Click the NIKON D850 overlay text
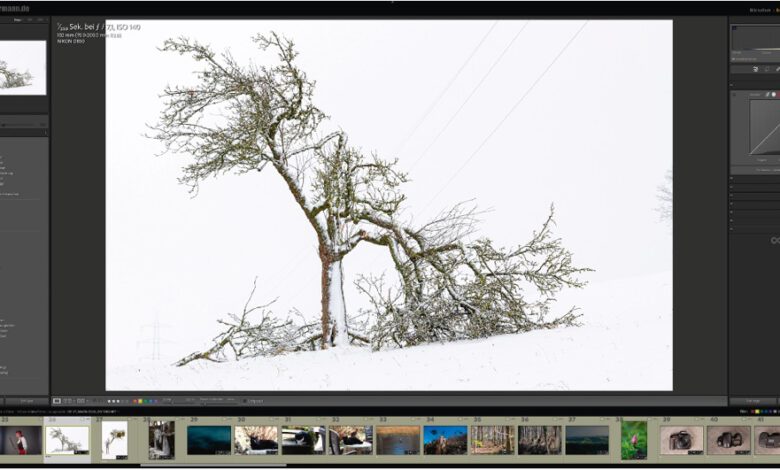This screenshot has width=780, height=470. (x=71, y=41)
